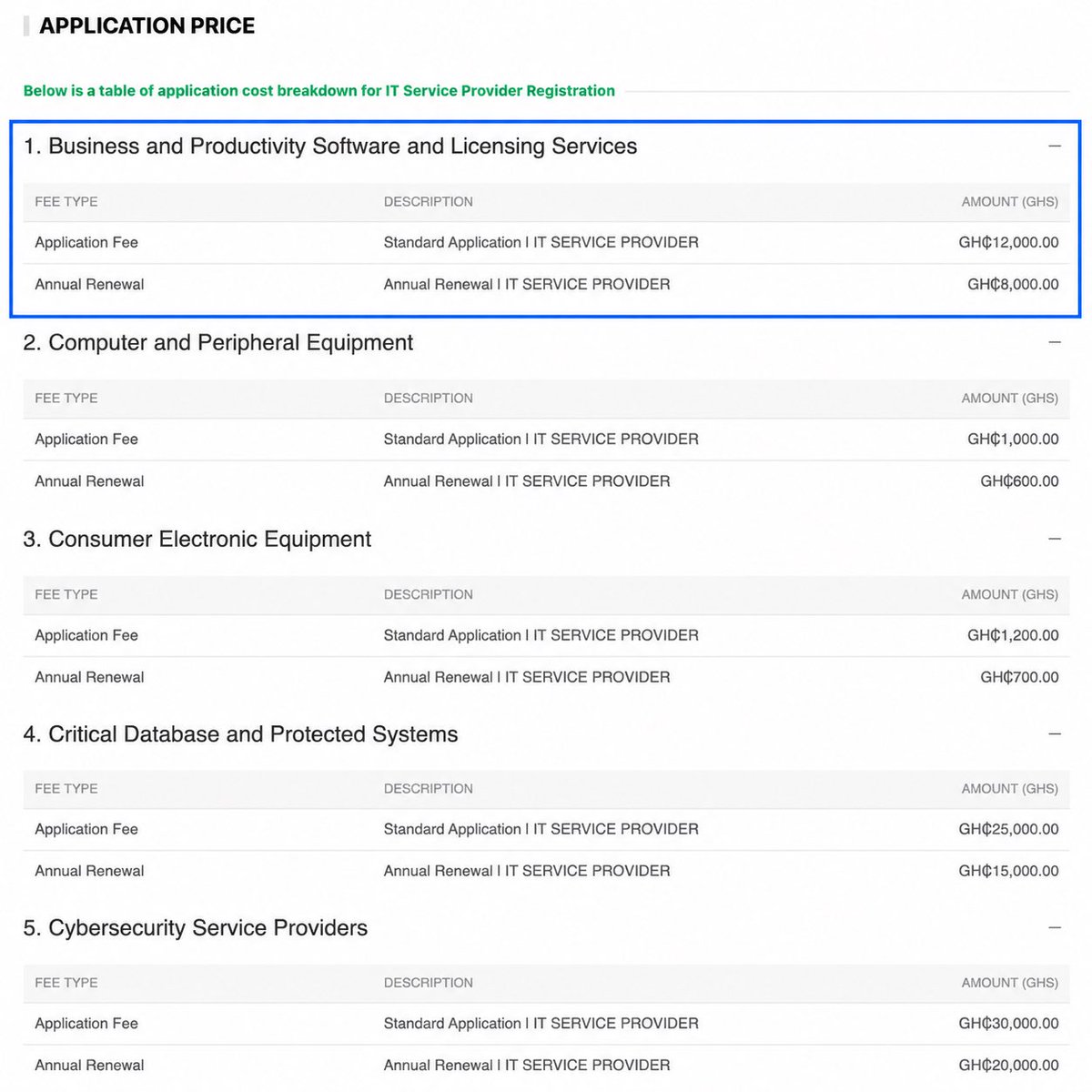Select the GH₵25,000.00 amount cell
1092x1092 pixels.
click(1008, 829)
